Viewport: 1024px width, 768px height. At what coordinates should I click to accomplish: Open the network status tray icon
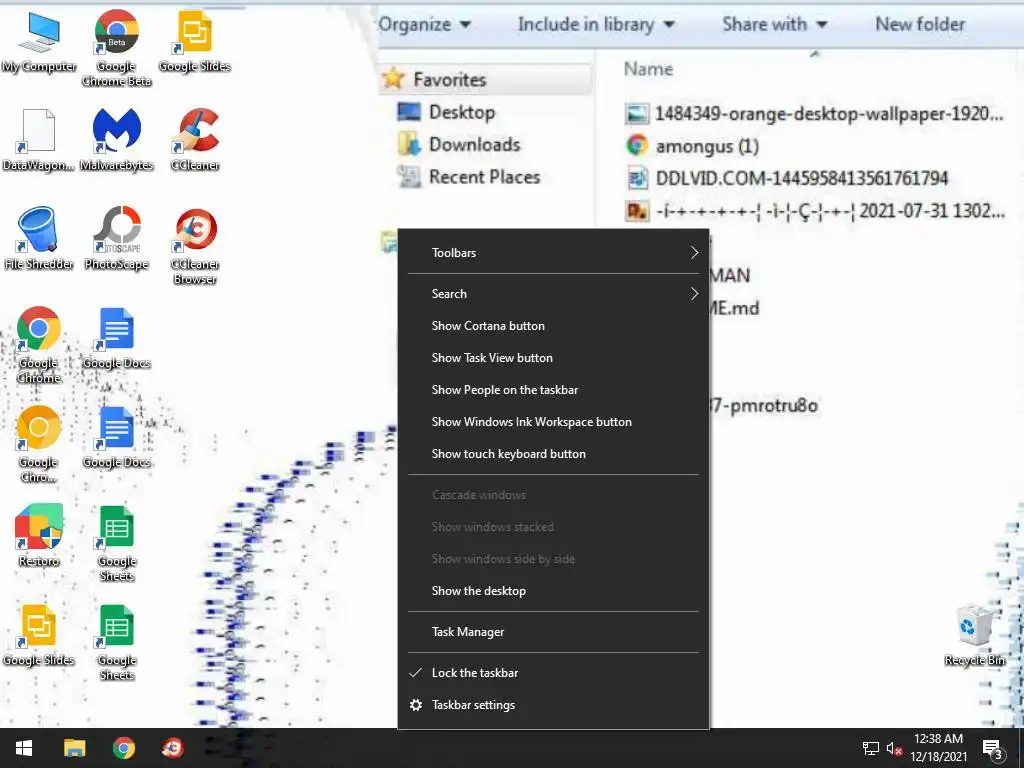coord(871,748)
